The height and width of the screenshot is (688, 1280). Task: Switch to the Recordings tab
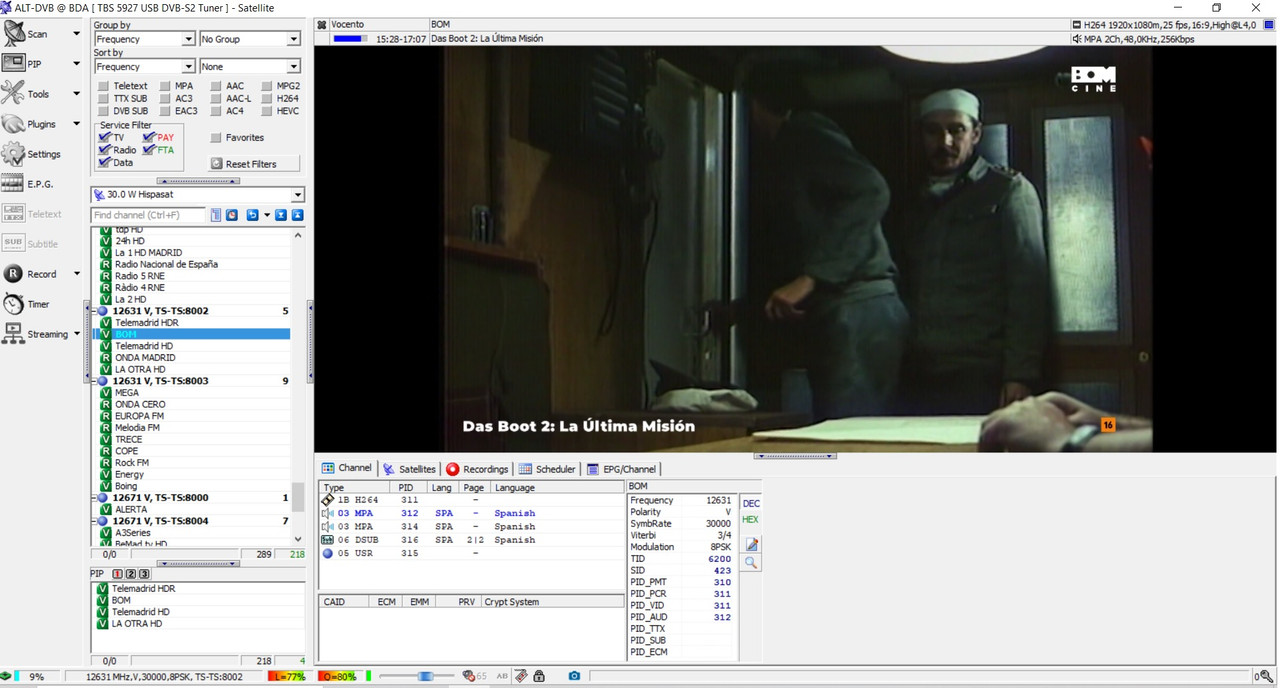point(478,469)
